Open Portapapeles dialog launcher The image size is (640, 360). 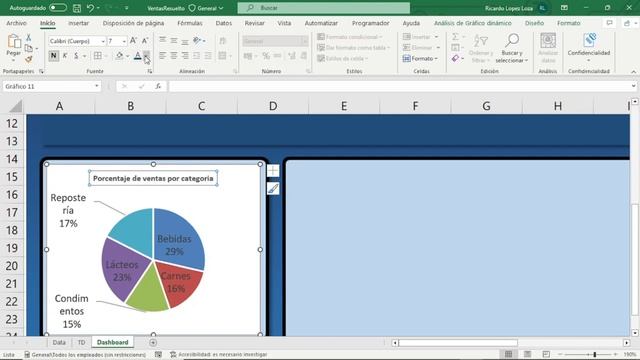pyautogui.click(x=41, y=71)
